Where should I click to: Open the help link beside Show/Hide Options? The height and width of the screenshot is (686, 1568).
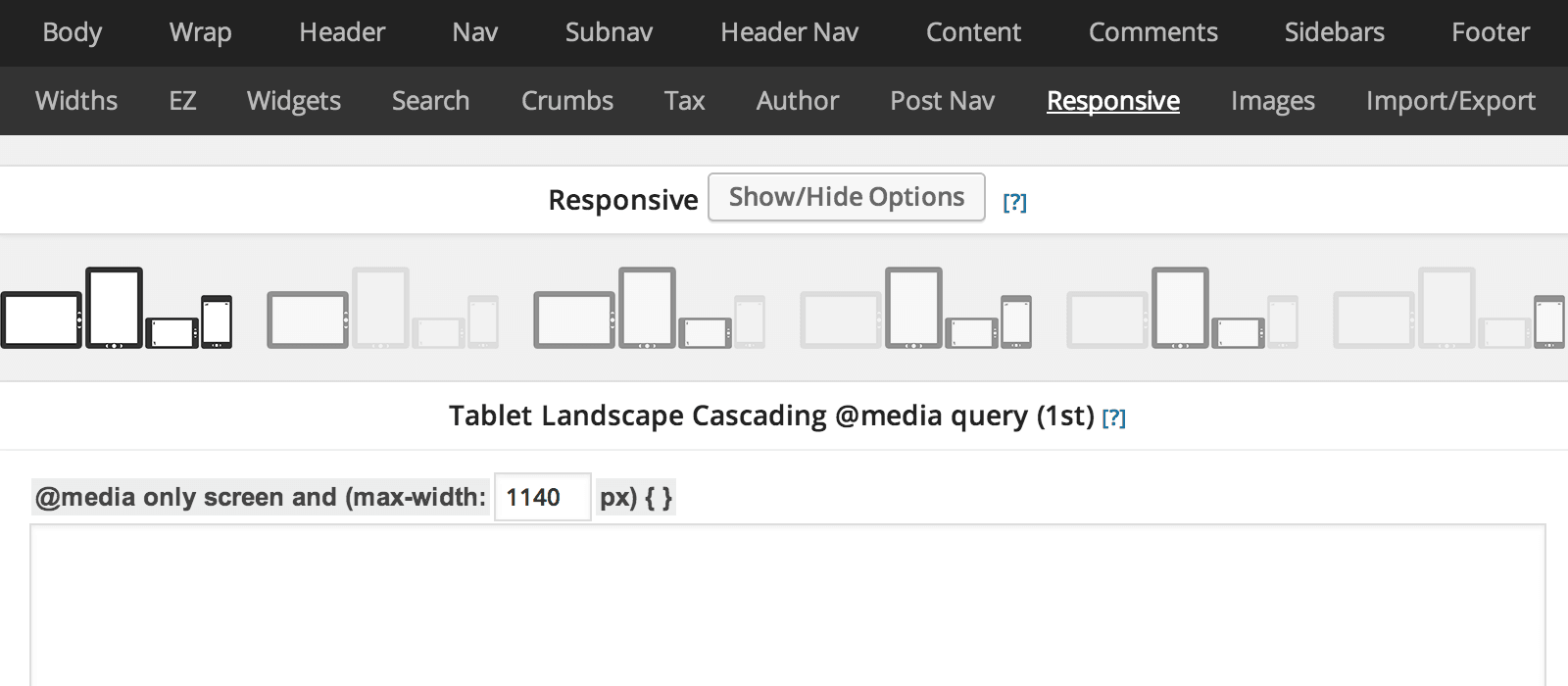click(x=1014, y=202)
